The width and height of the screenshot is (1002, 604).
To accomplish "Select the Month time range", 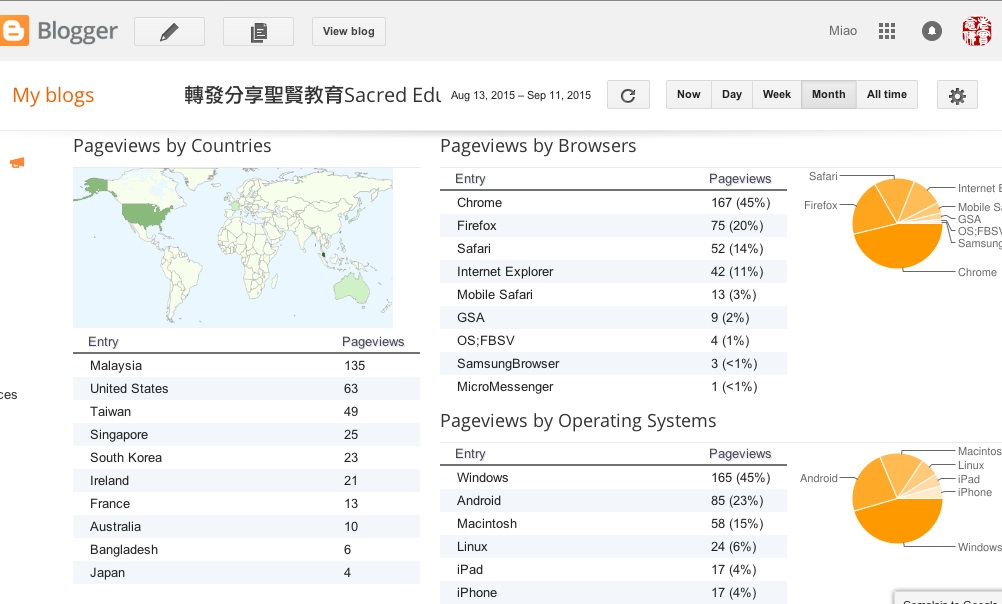I will point(829,95).
